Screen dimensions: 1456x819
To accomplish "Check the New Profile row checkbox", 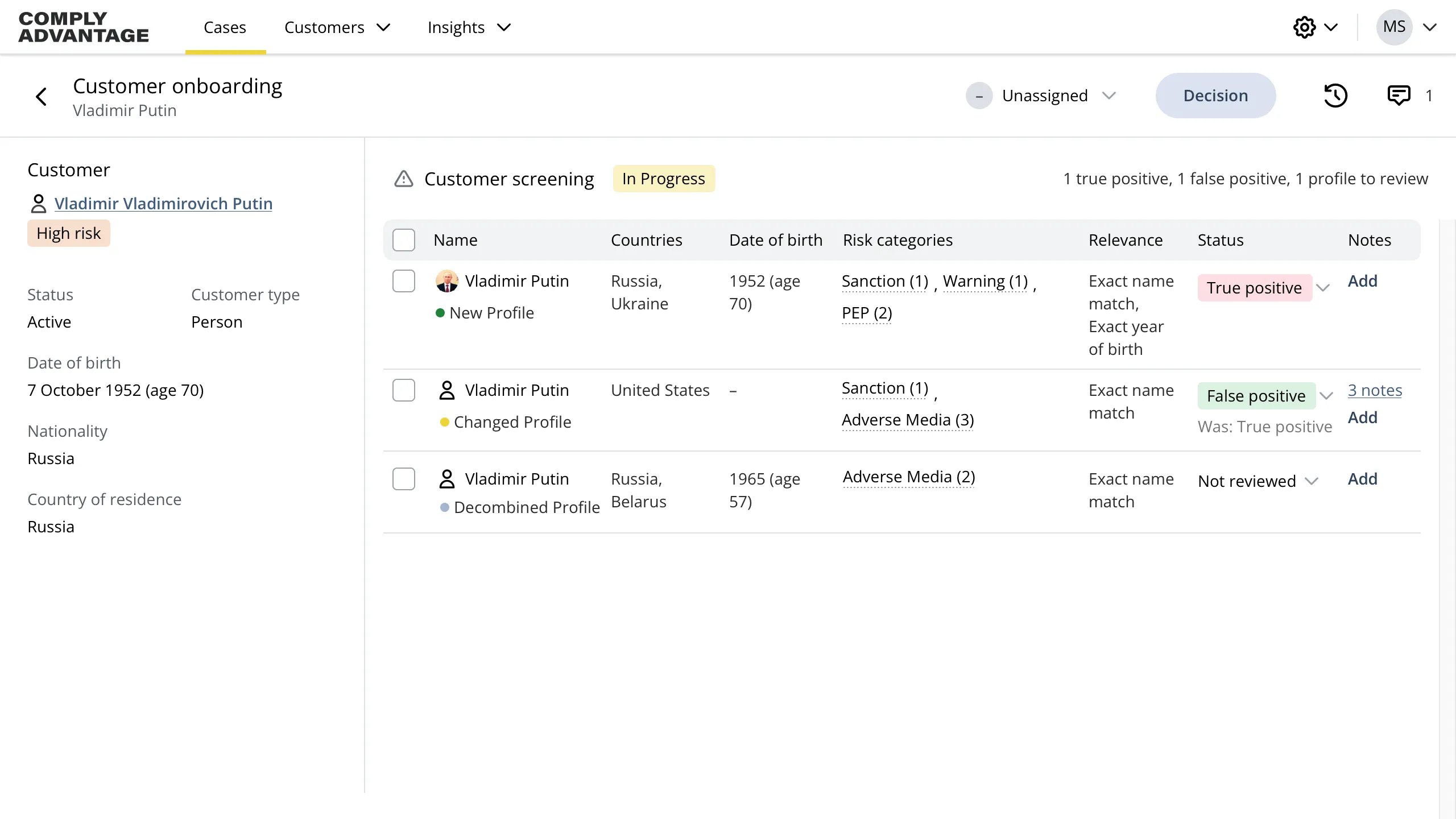I will (404, 280).
